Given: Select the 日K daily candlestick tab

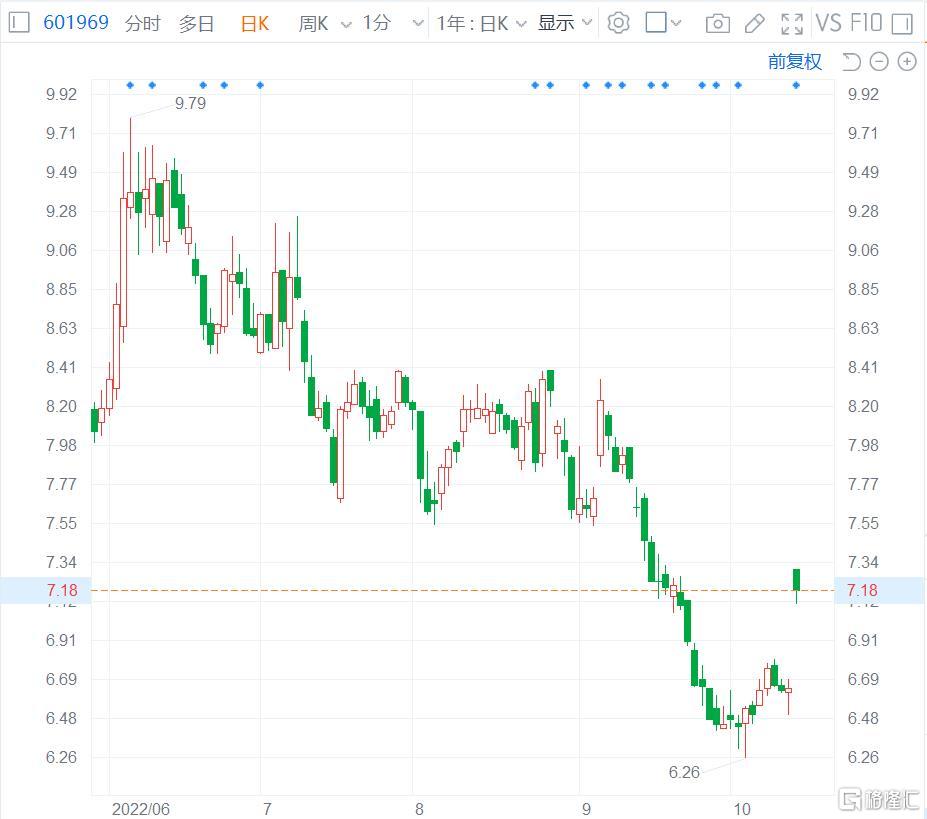Looking at the screenshot, I should 255,23.
